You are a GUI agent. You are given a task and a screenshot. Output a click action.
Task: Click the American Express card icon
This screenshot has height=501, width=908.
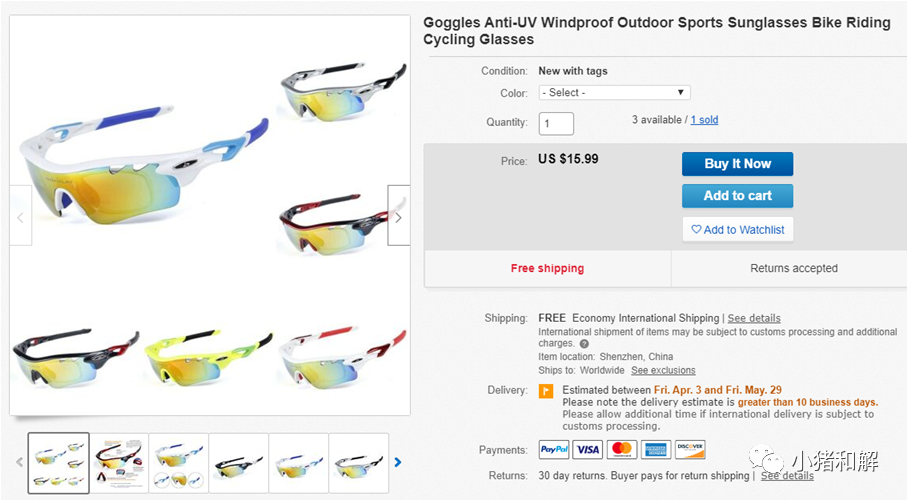point(655,450)
